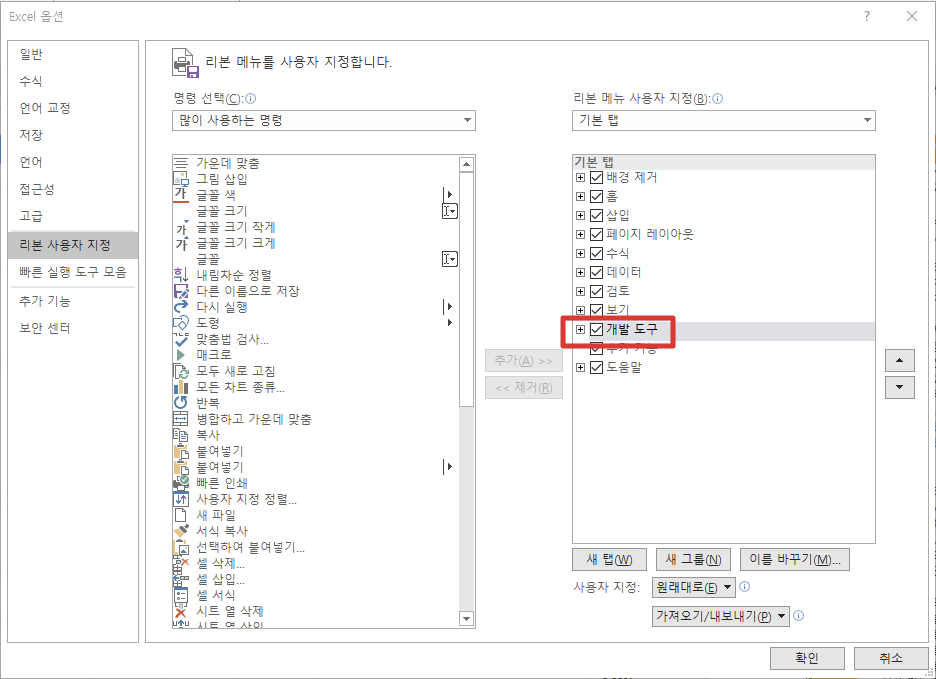The image size is (936, 679).
Task: Click the 모두 새로 고침 icon
Action: point(181,371)
